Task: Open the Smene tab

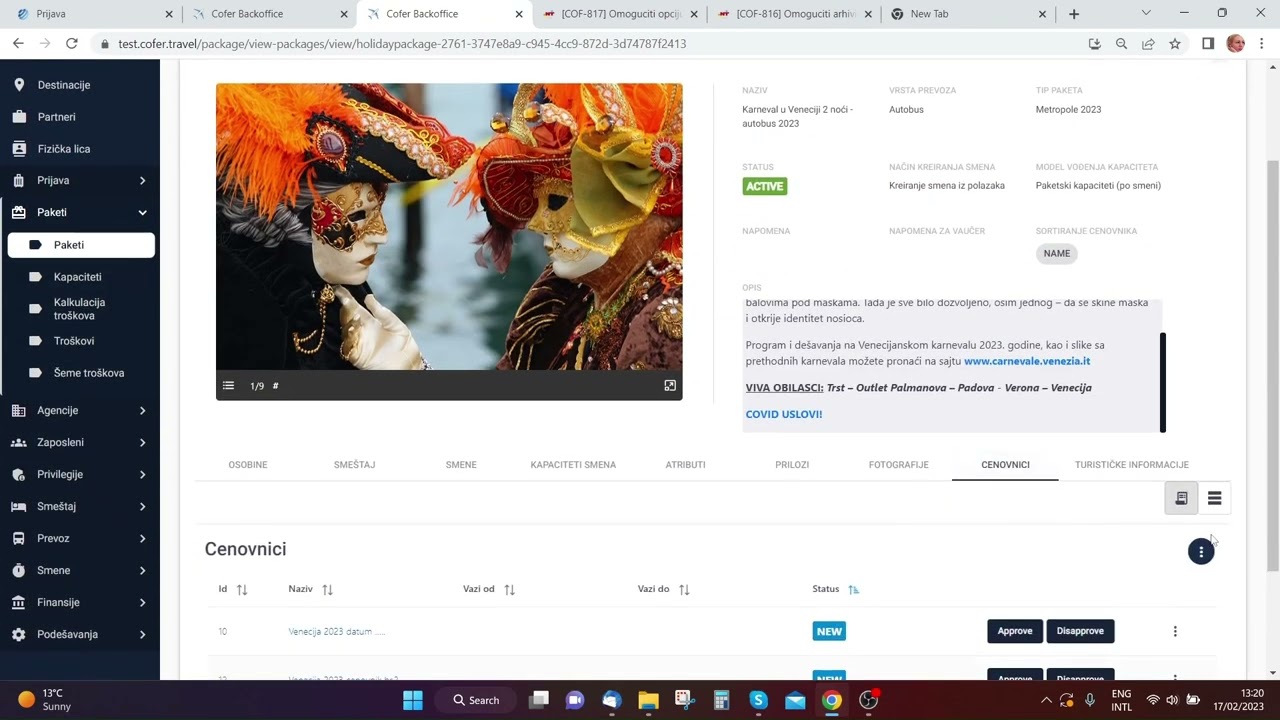Action: point(461,465)
